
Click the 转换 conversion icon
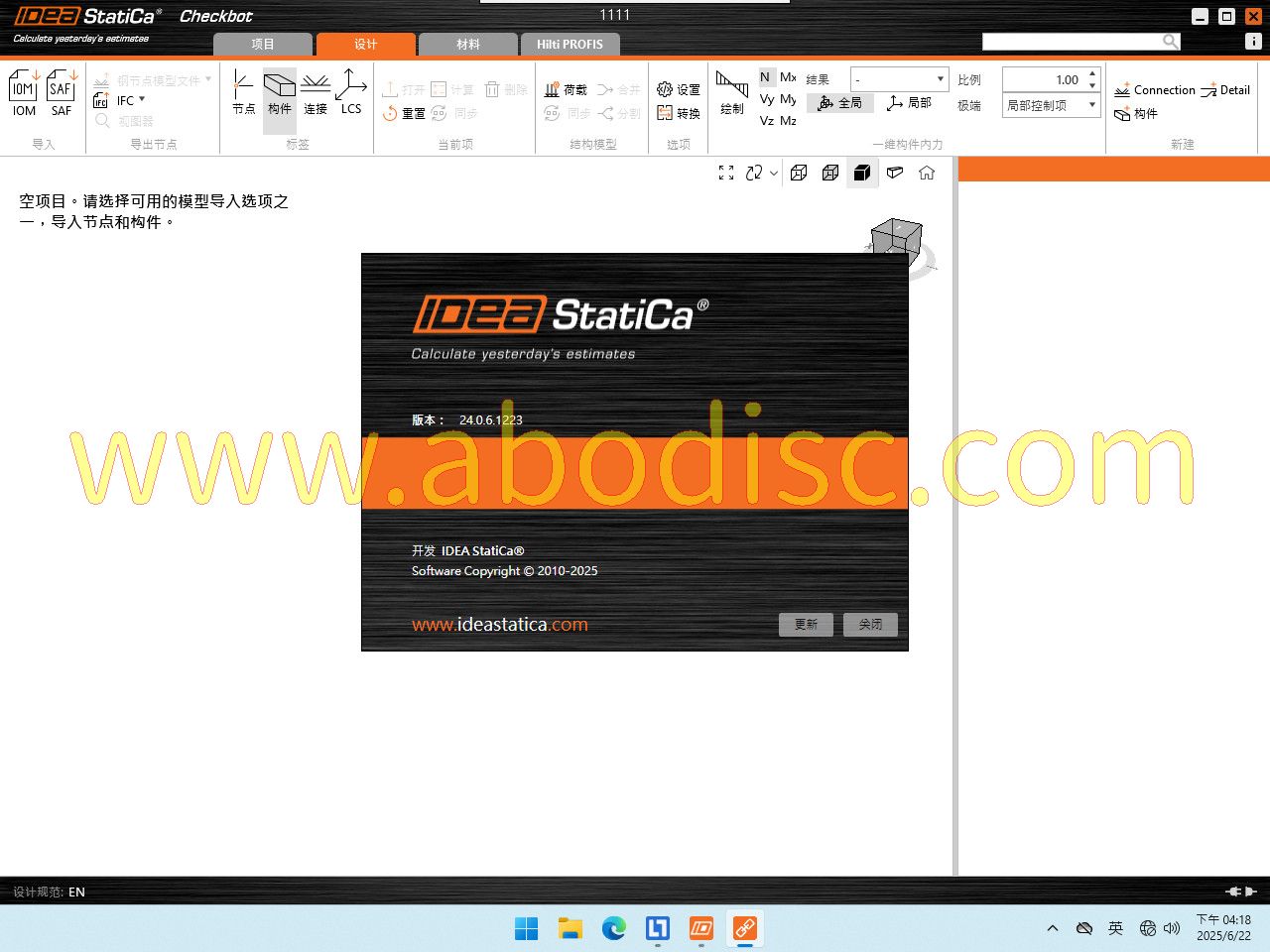point(665,113)
